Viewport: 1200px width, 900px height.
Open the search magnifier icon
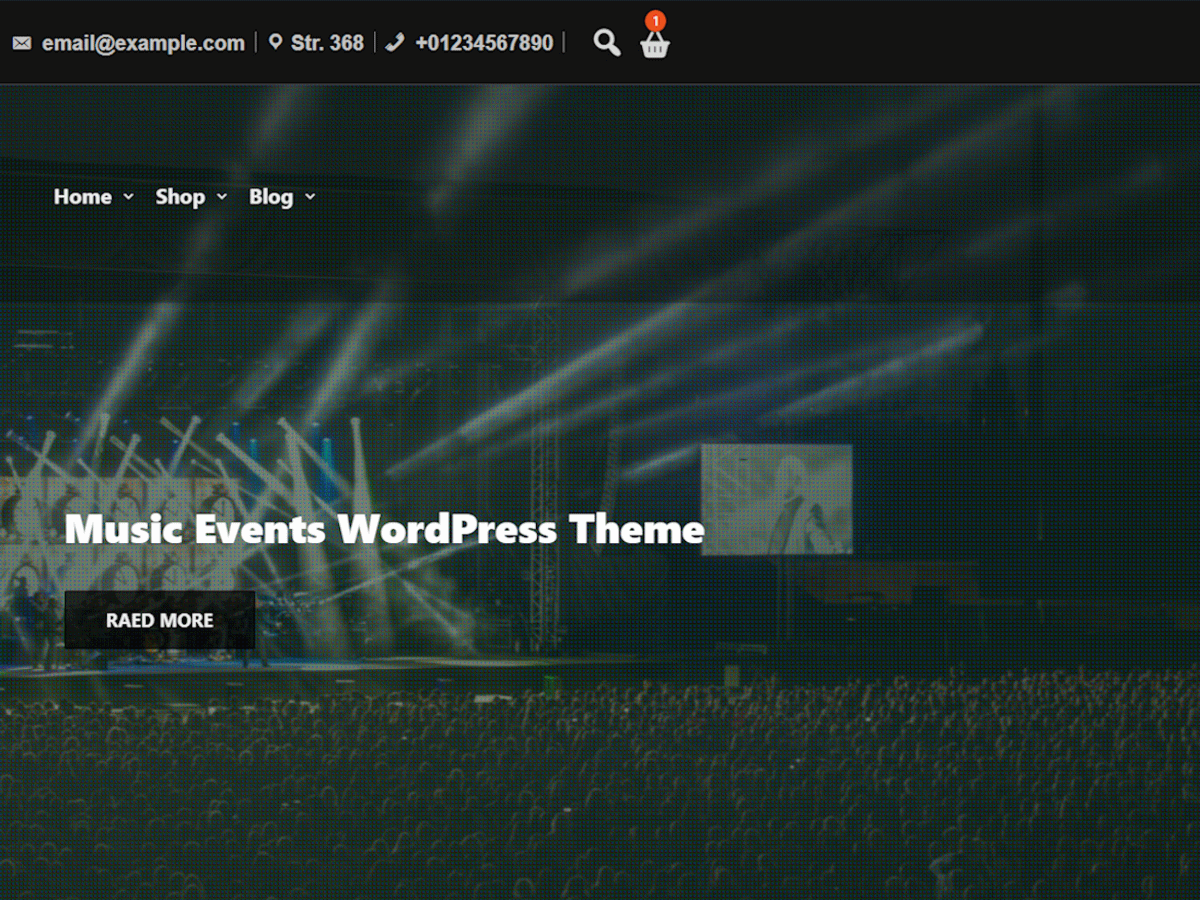pyautogui.click(x=606, y=43)
